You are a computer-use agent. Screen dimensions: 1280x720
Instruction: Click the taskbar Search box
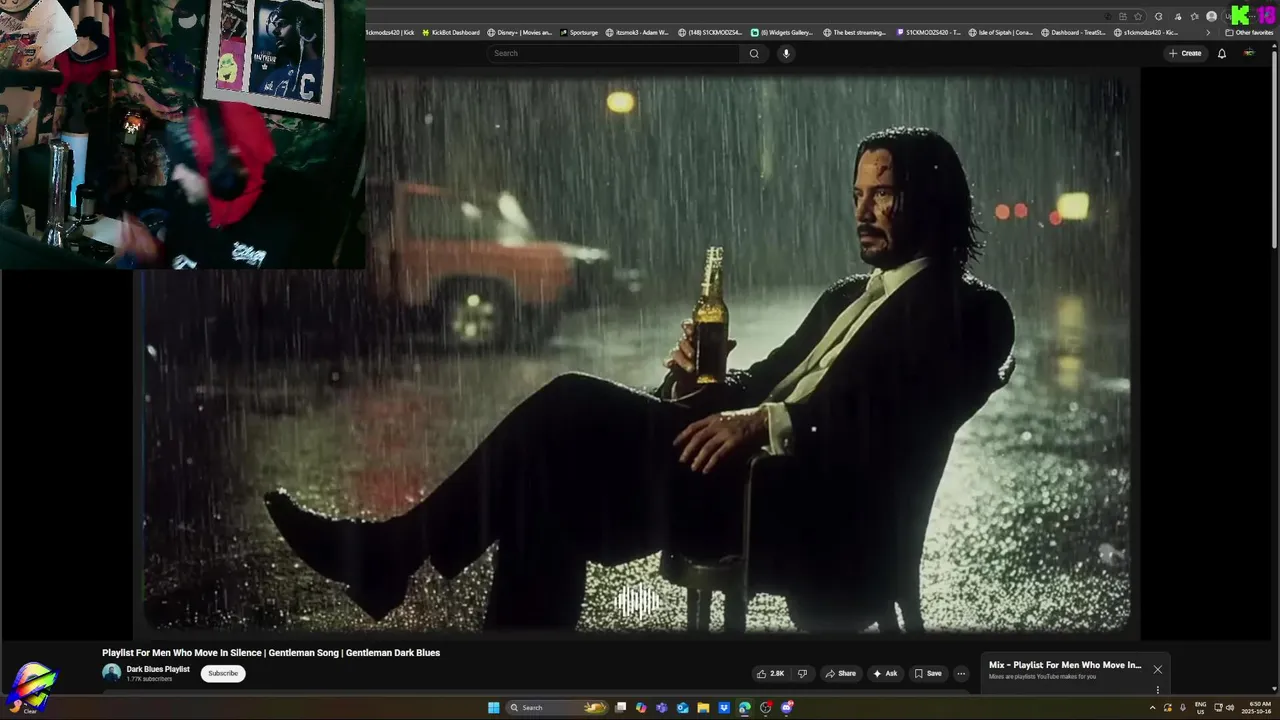pyautogui.click(x=557, y=707)
